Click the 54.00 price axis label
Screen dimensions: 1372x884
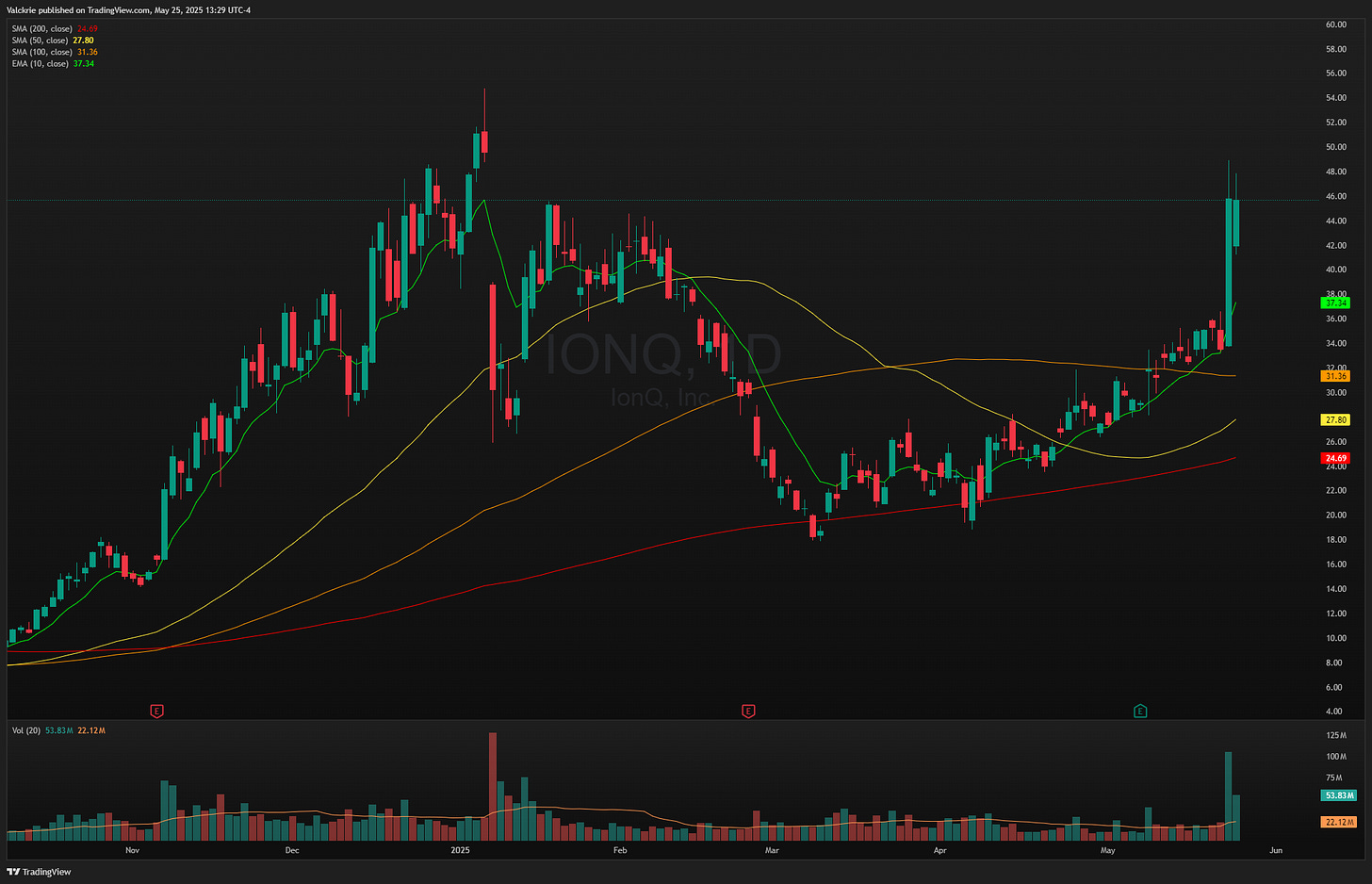(x=1336, y=98)
